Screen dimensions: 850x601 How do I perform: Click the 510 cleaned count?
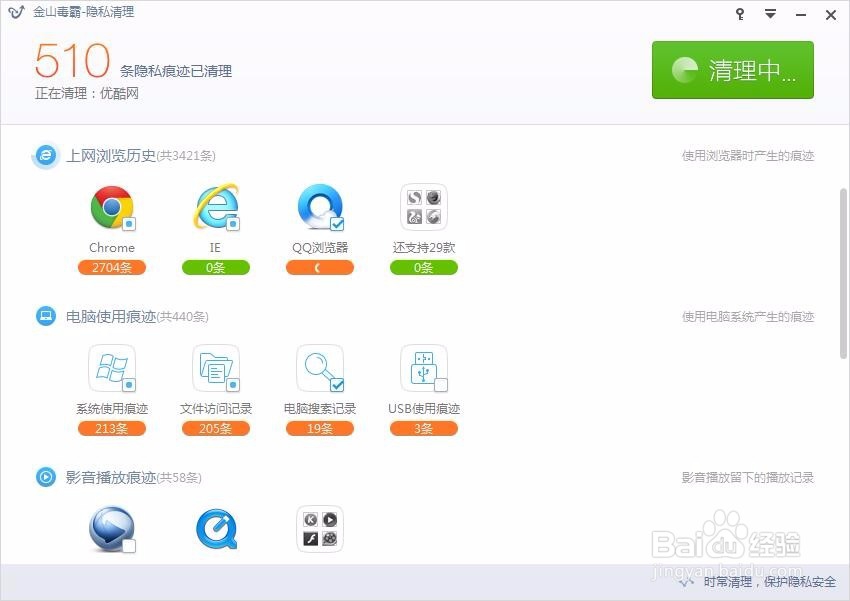73,60
